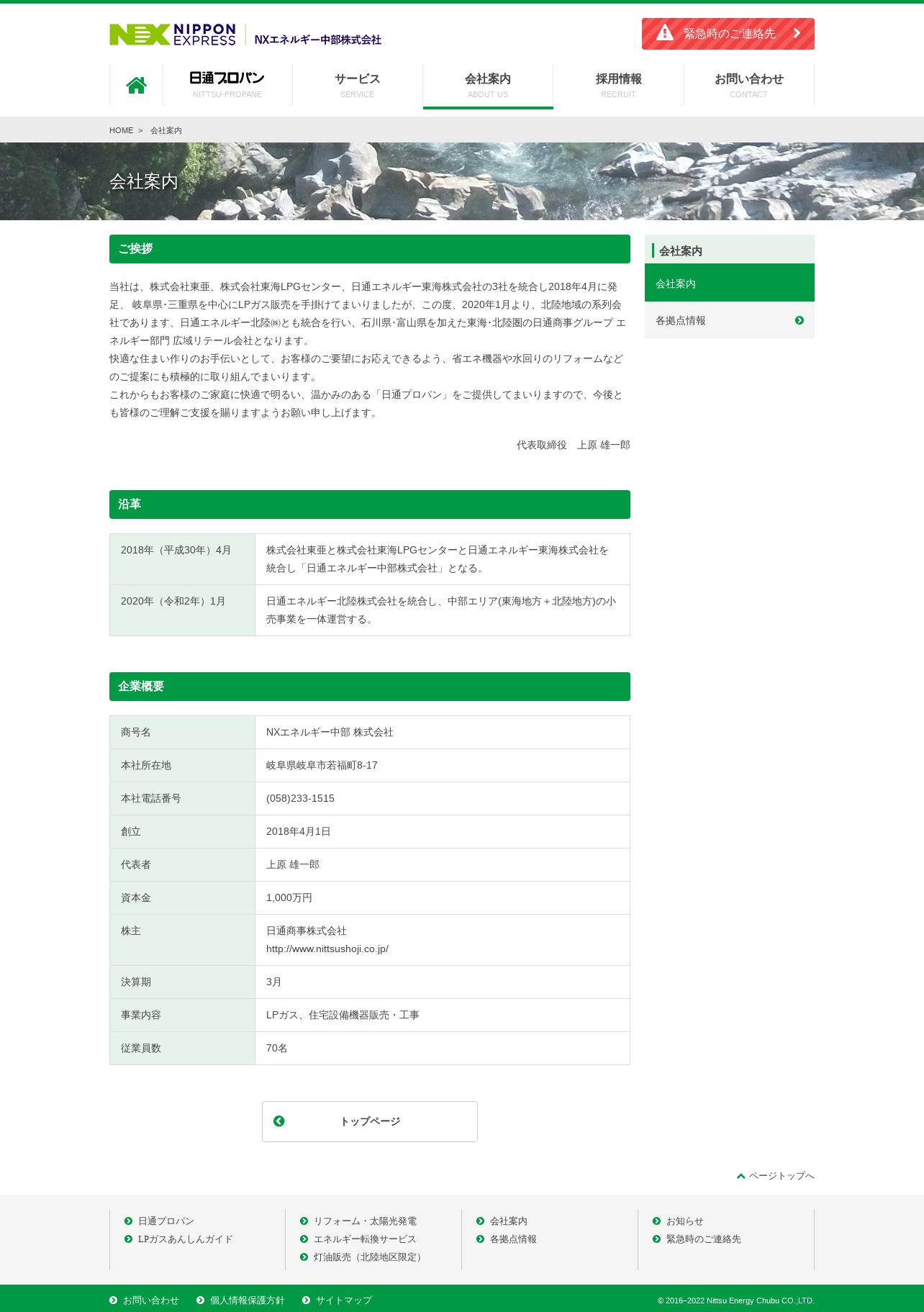This screenshot has height=1312, width=924.
Task: Click the 会社案内 breadcrumb text
Action: click(x=166, y=130)
